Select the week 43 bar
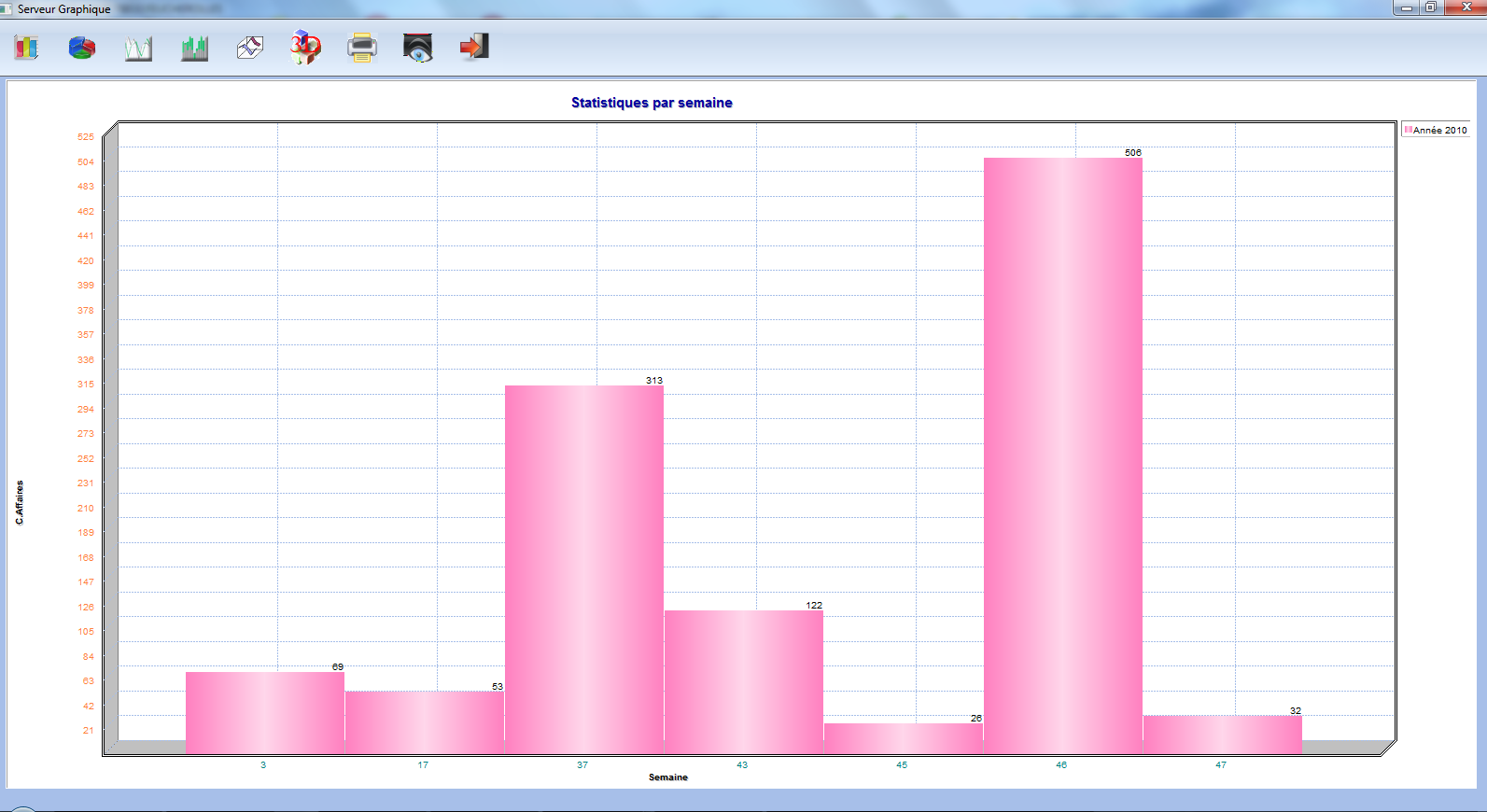This screenshot has width=1487, height=812. tap(744, 681)
